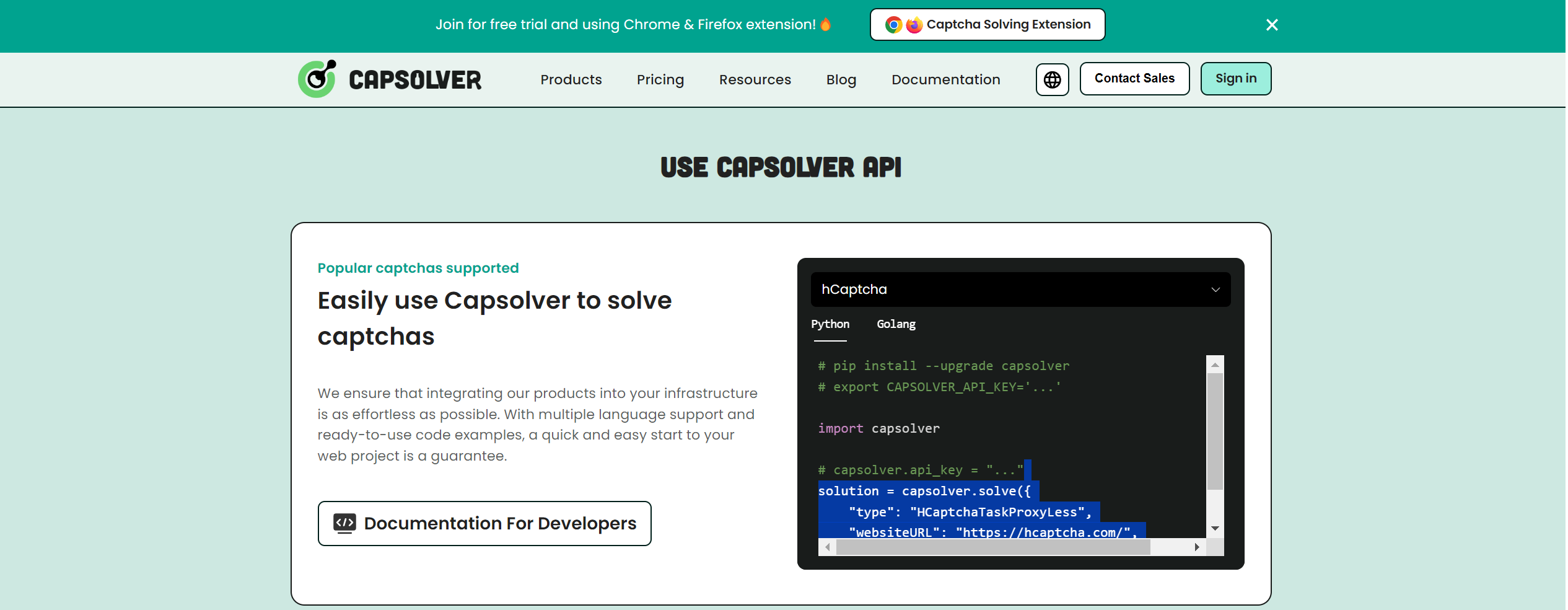This screenshot has height=610, width=1568.
Task: Click the horizontal scroll-right arrow
Action: click(x=1197, y=547)
